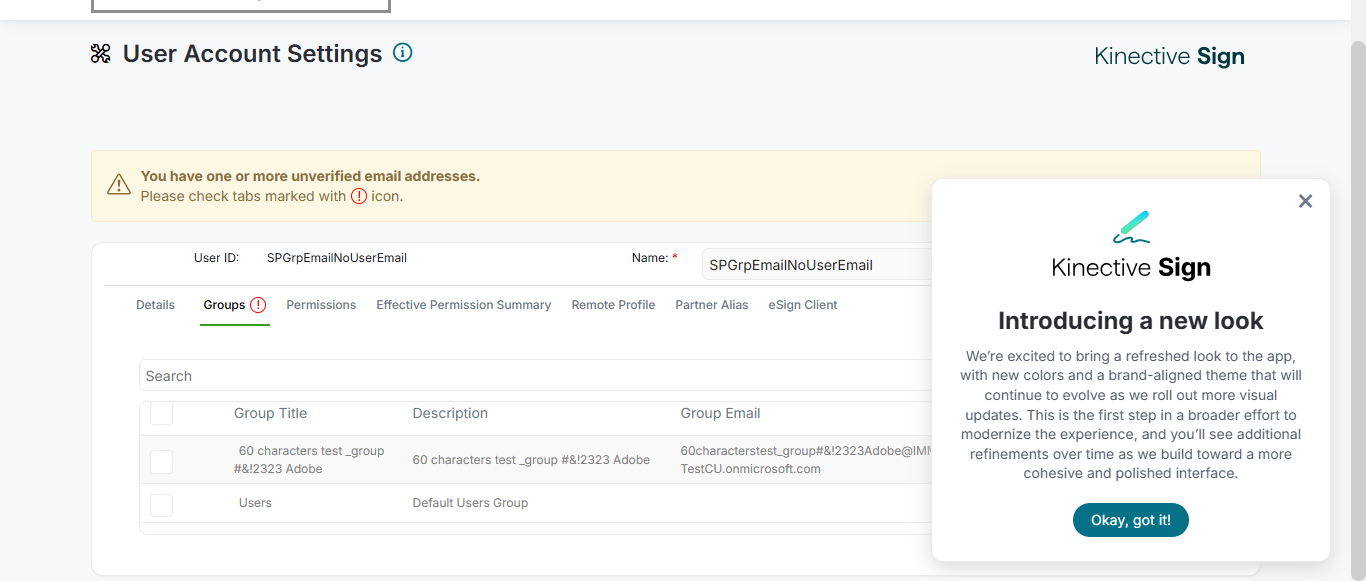
Task: Click the Kinective Sign pen logo in popup
Action: (1131, 227)
